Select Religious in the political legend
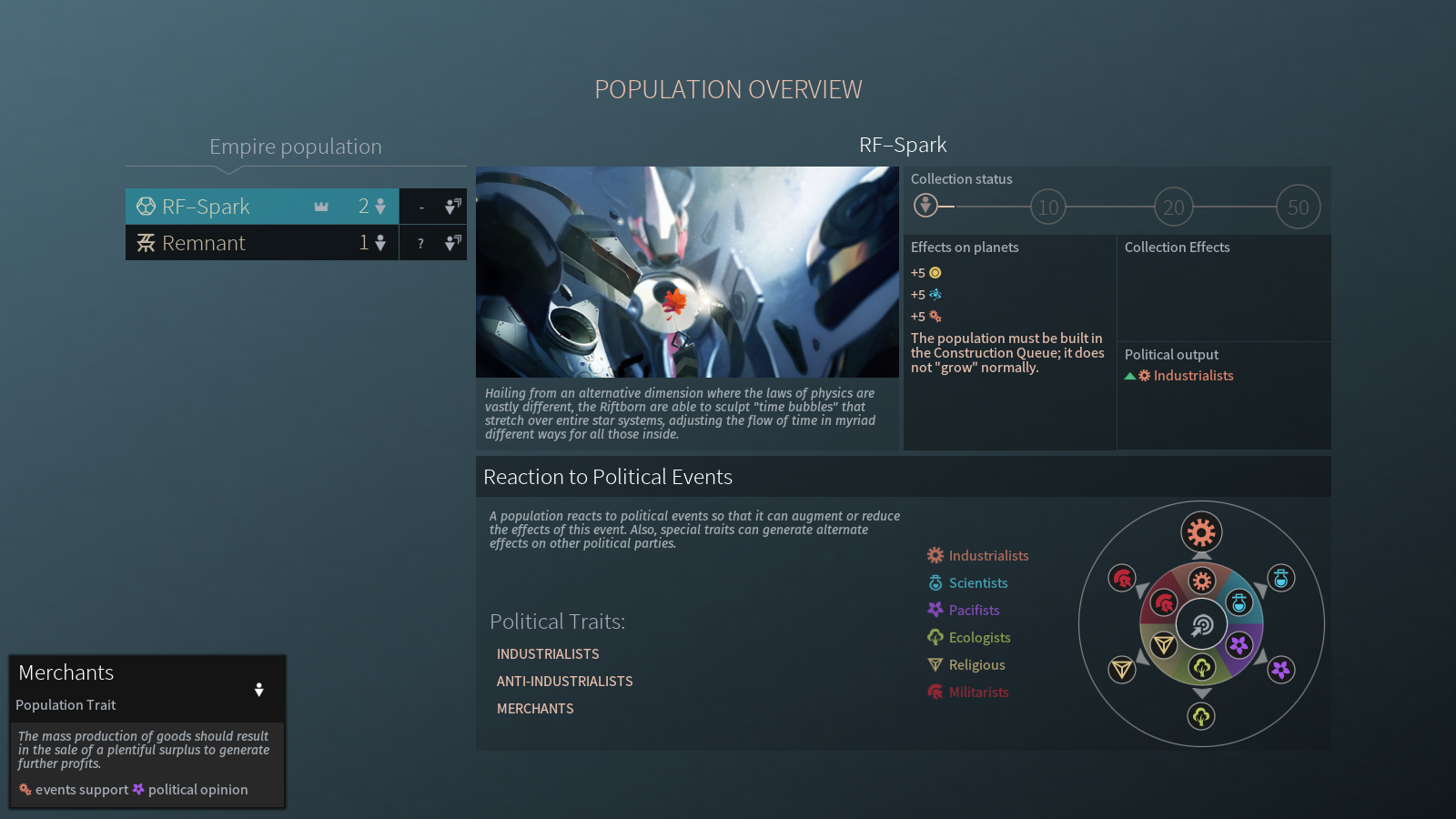1456x819 pixels. (x=966, y=664)
